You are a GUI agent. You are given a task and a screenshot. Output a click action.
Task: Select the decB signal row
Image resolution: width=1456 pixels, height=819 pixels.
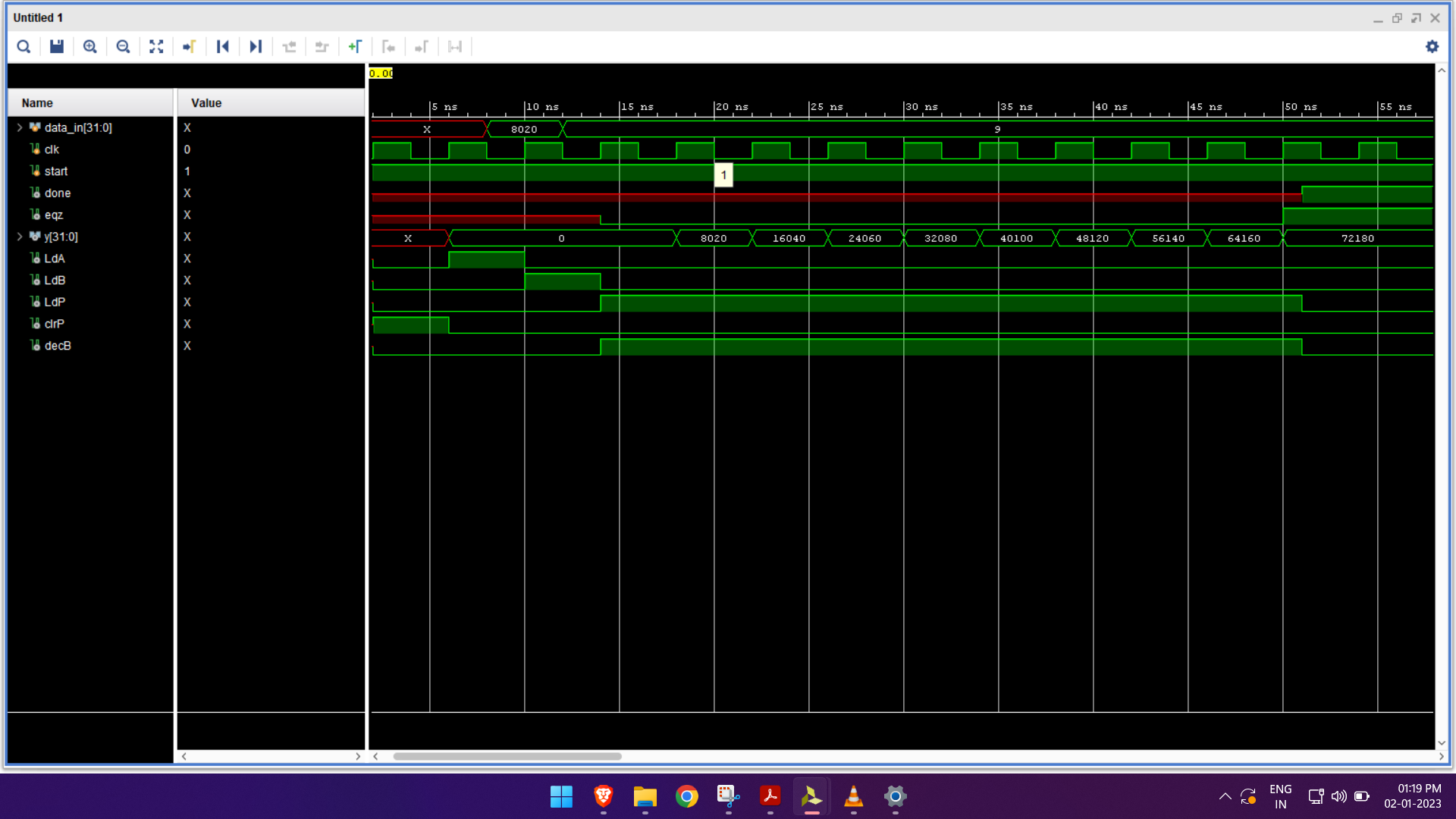[x=58, y=346]
